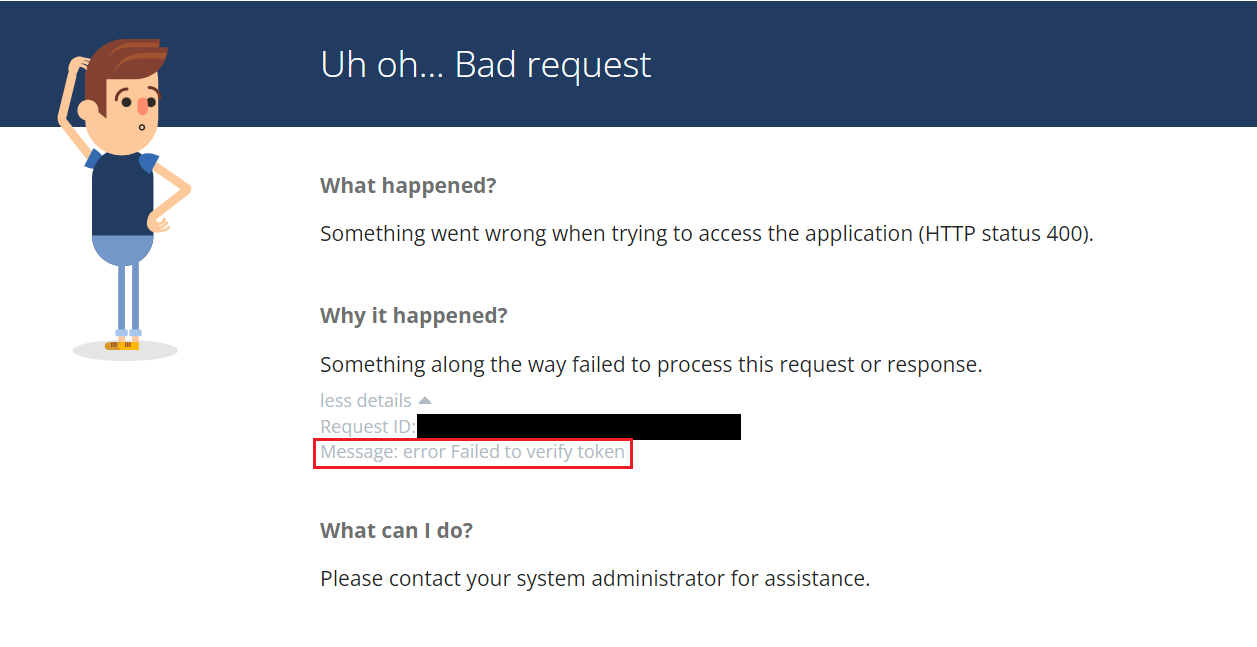Collapse the "less details" section

(x=366, y=400)
